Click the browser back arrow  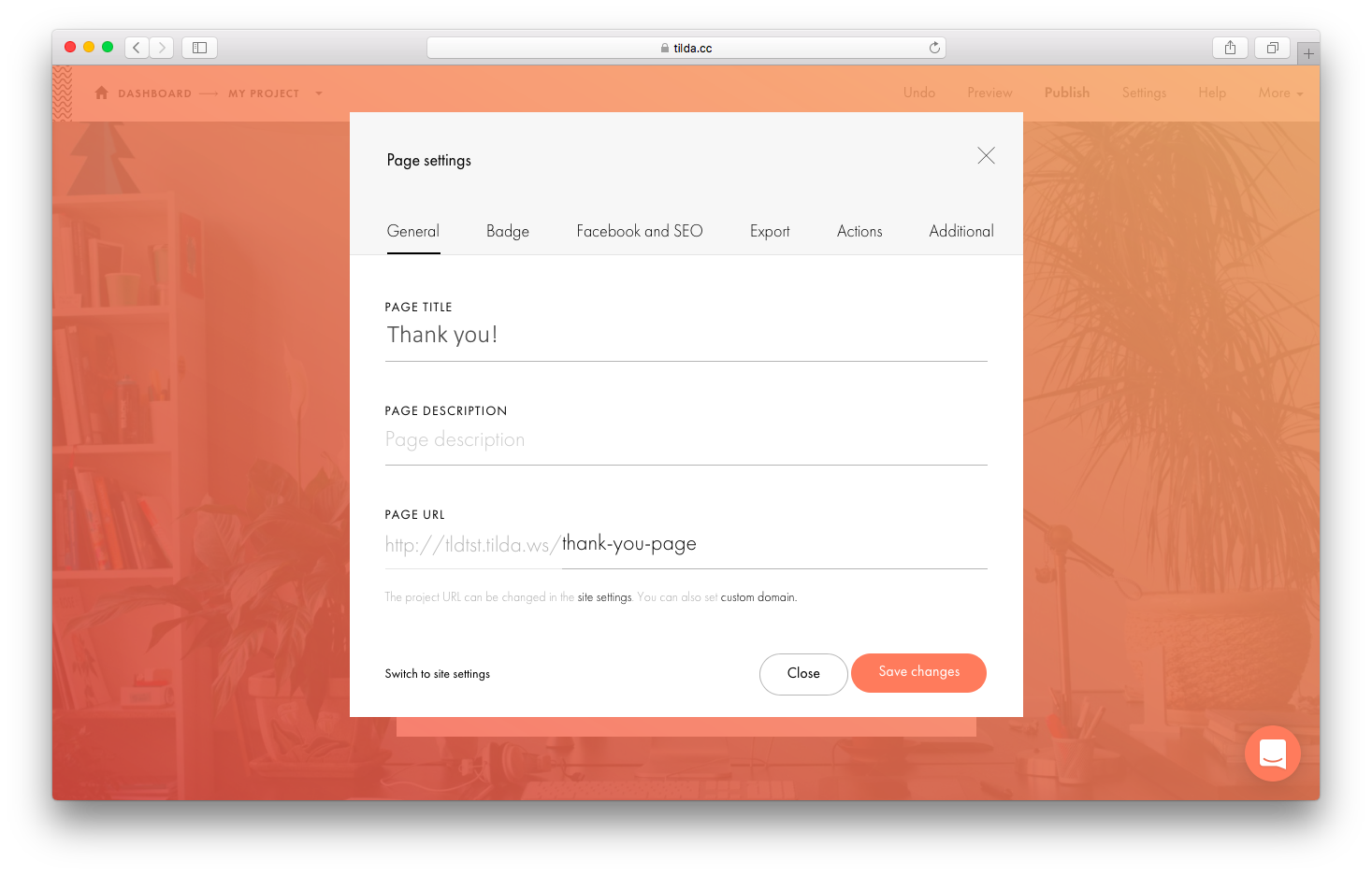coord(136,47)
